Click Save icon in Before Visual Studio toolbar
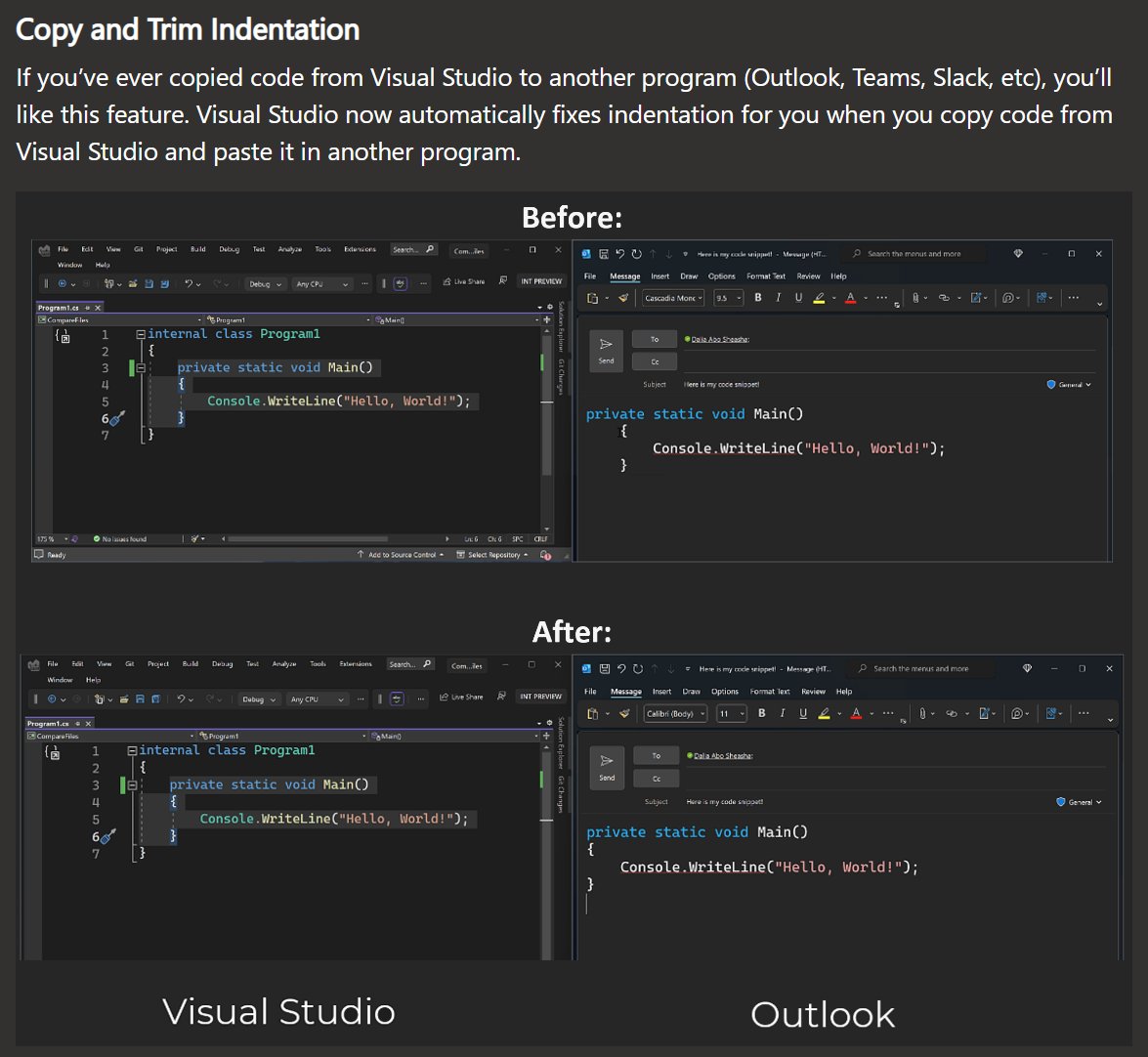The image size is (1148, 1057). point(149,283)
